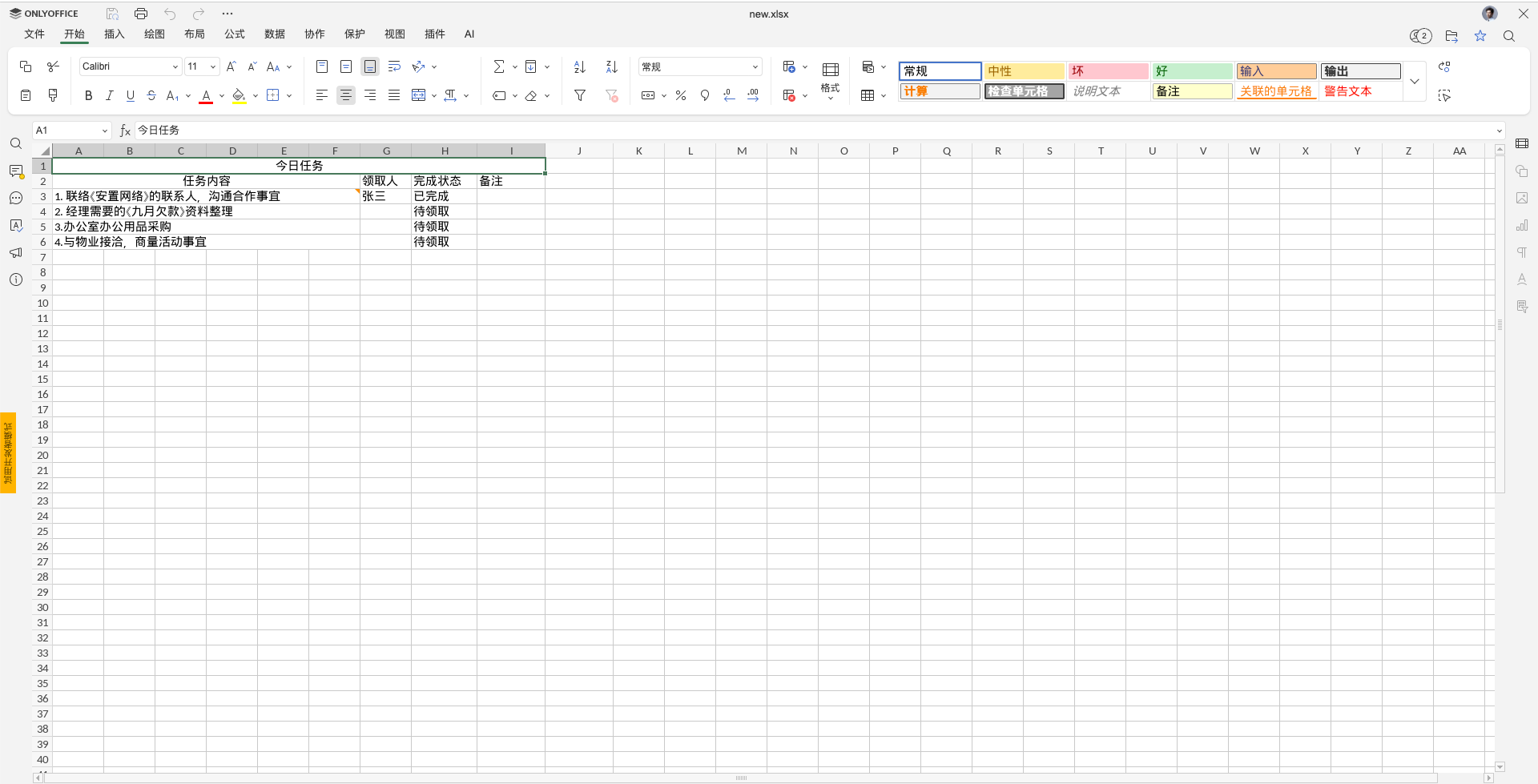Sort ascending with the A-Z icon
The image size is (1538, 784).
580,66
